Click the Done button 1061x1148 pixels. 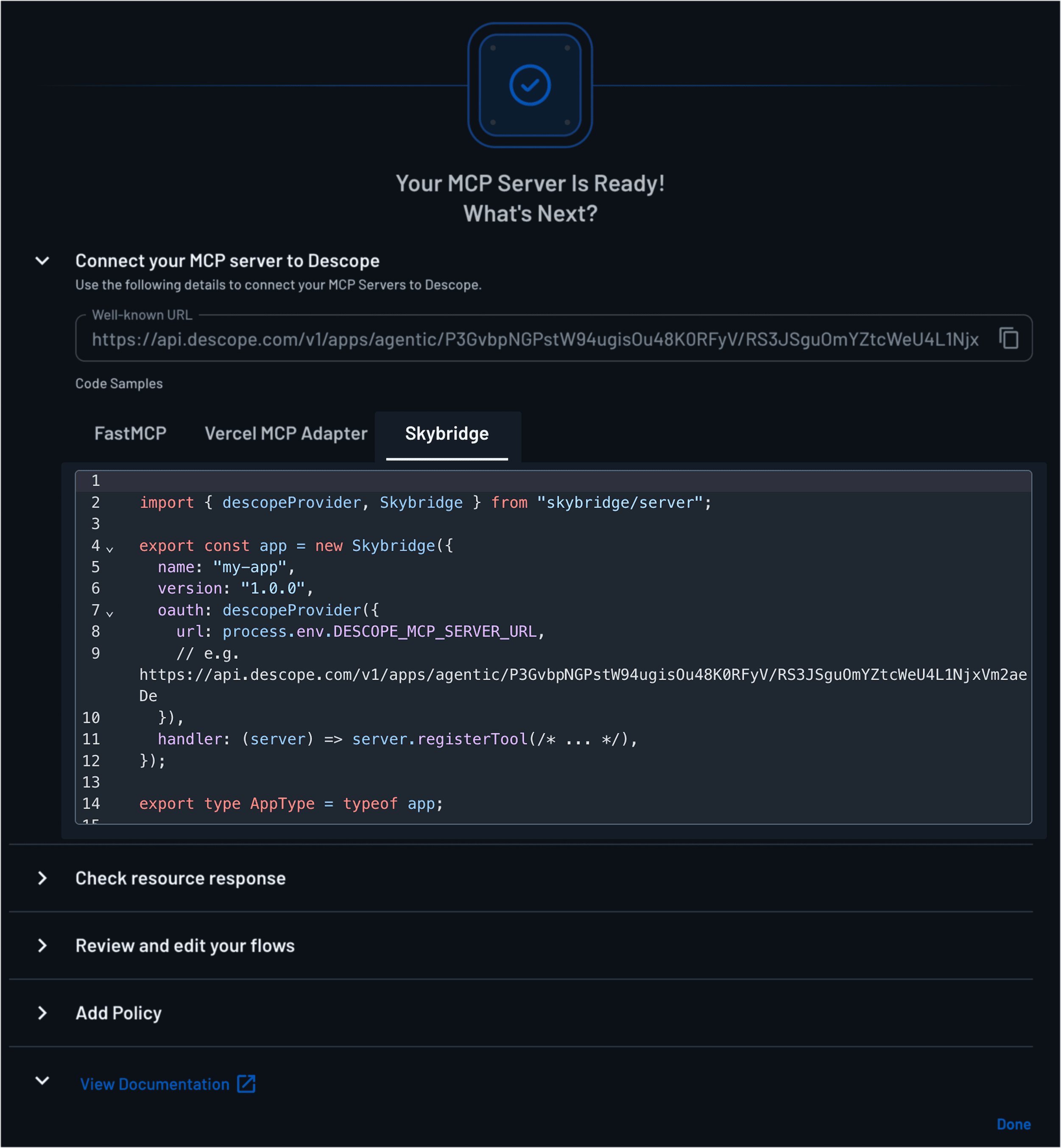coord(1014,1124)
